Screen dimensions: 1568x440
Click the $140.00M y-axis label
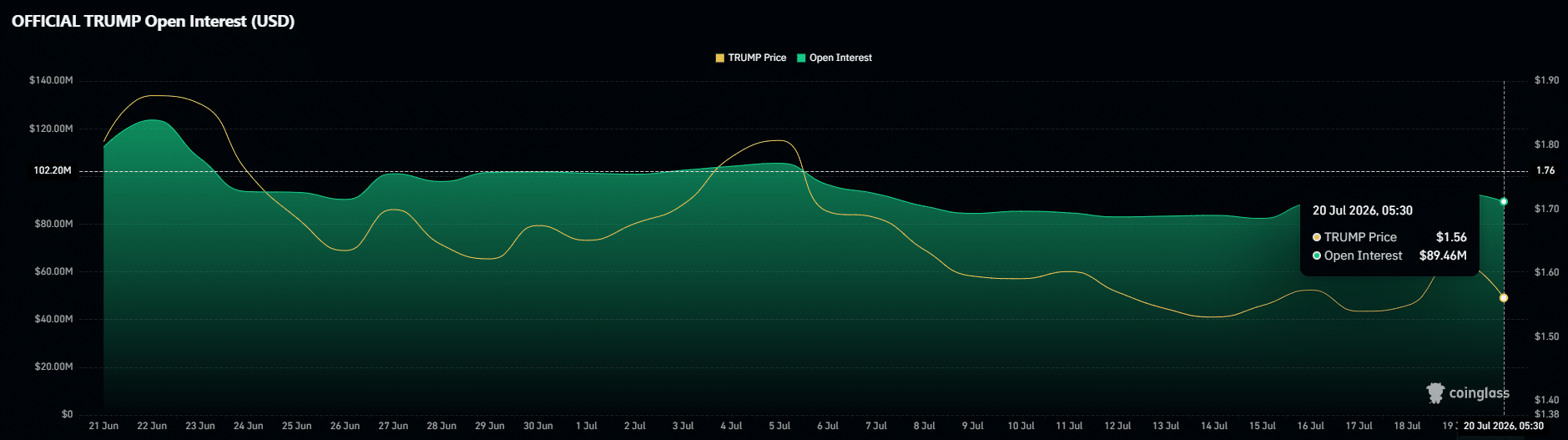pos(51,80)
